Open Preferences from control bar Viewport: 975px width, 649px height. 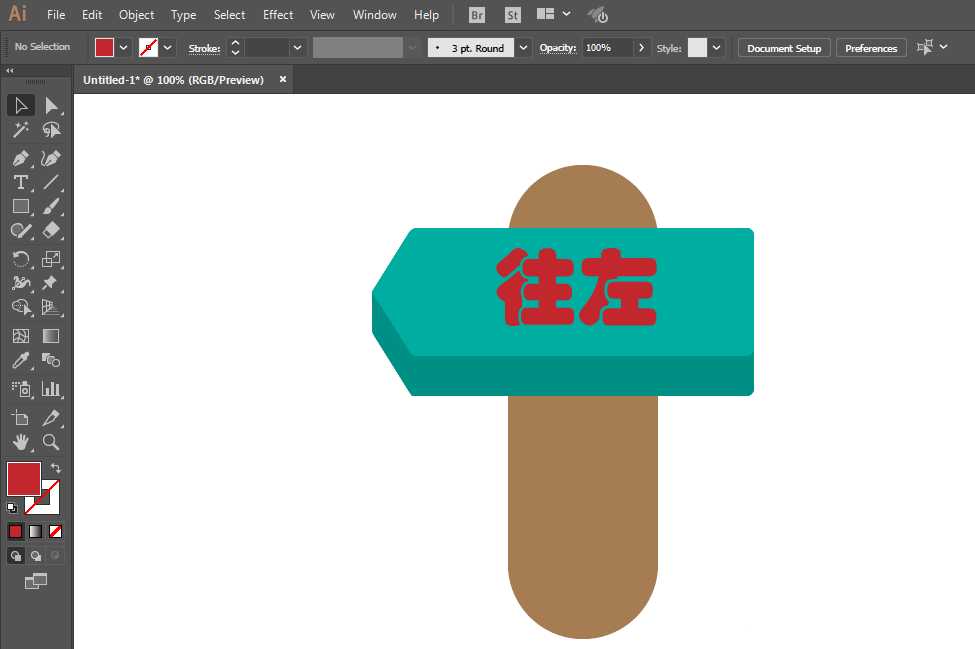click(x=871, y=48)
